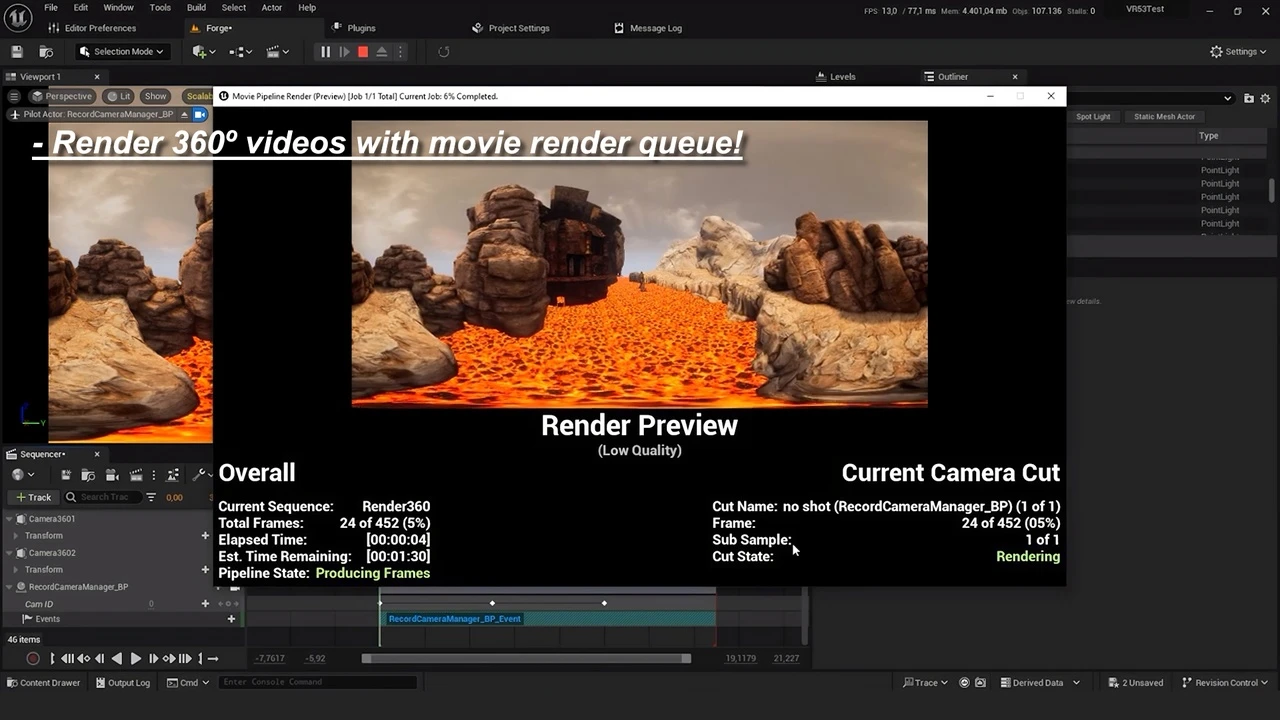The height and width of the screenshot is (720, 1280).
Task: Click the Add Track button
Action: 33,497
